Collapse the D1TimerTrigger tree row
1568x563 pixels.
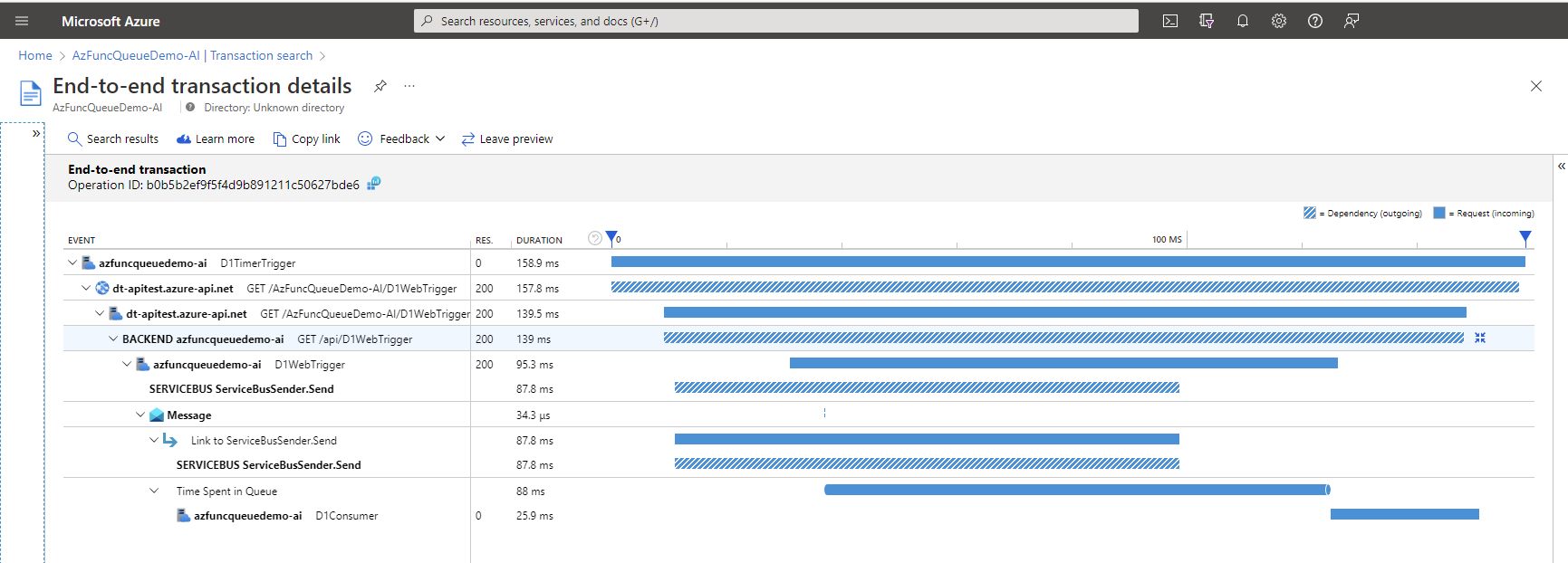72,262
